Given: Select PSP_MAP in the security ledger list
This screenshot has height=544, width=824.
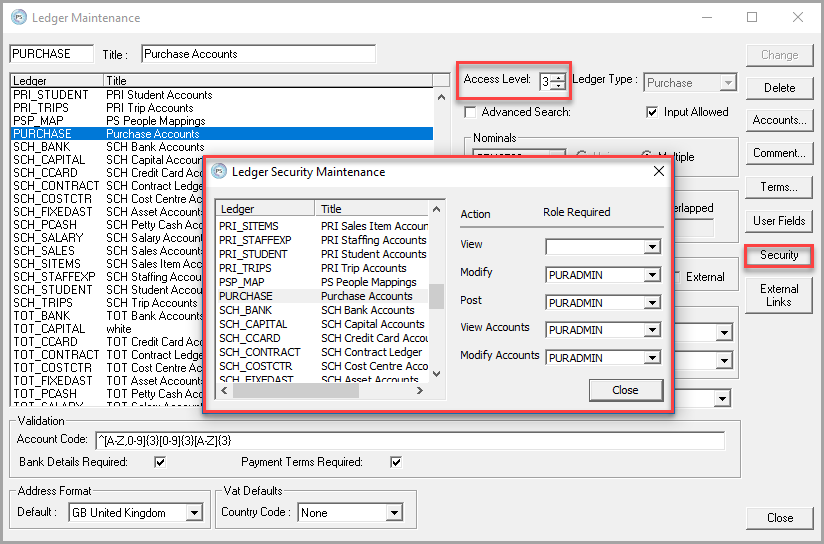Looking at the screenshot, I should [242, 282].
